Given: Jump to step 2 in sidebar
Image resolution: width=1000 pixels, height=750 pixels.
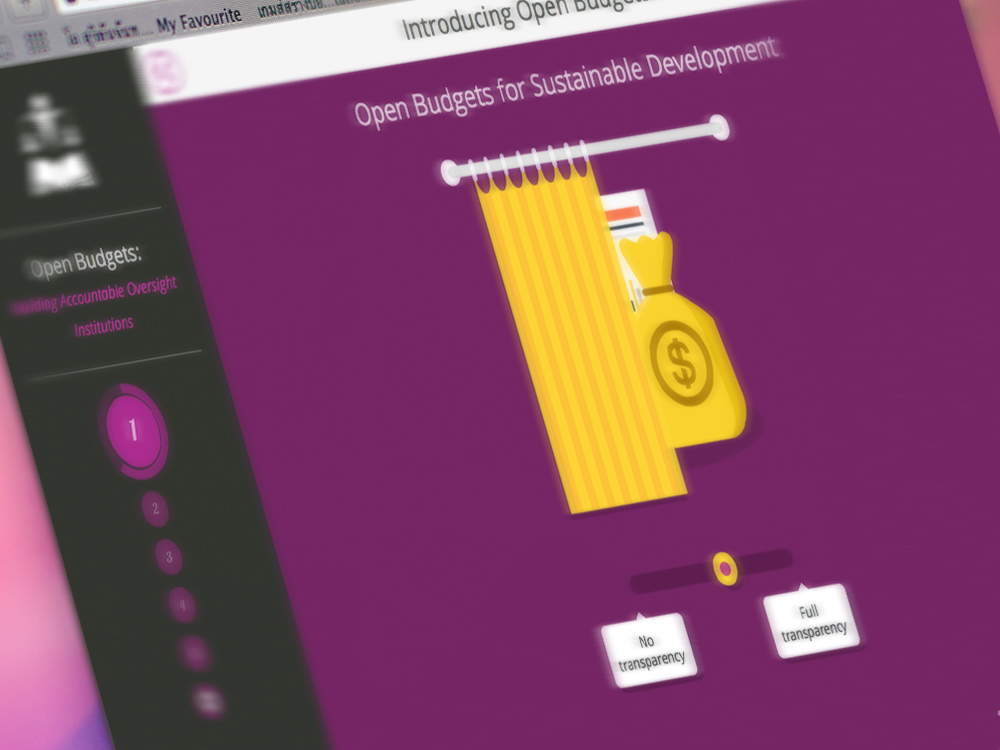Looking at the screenshot, I should click(x=155, y=509).
